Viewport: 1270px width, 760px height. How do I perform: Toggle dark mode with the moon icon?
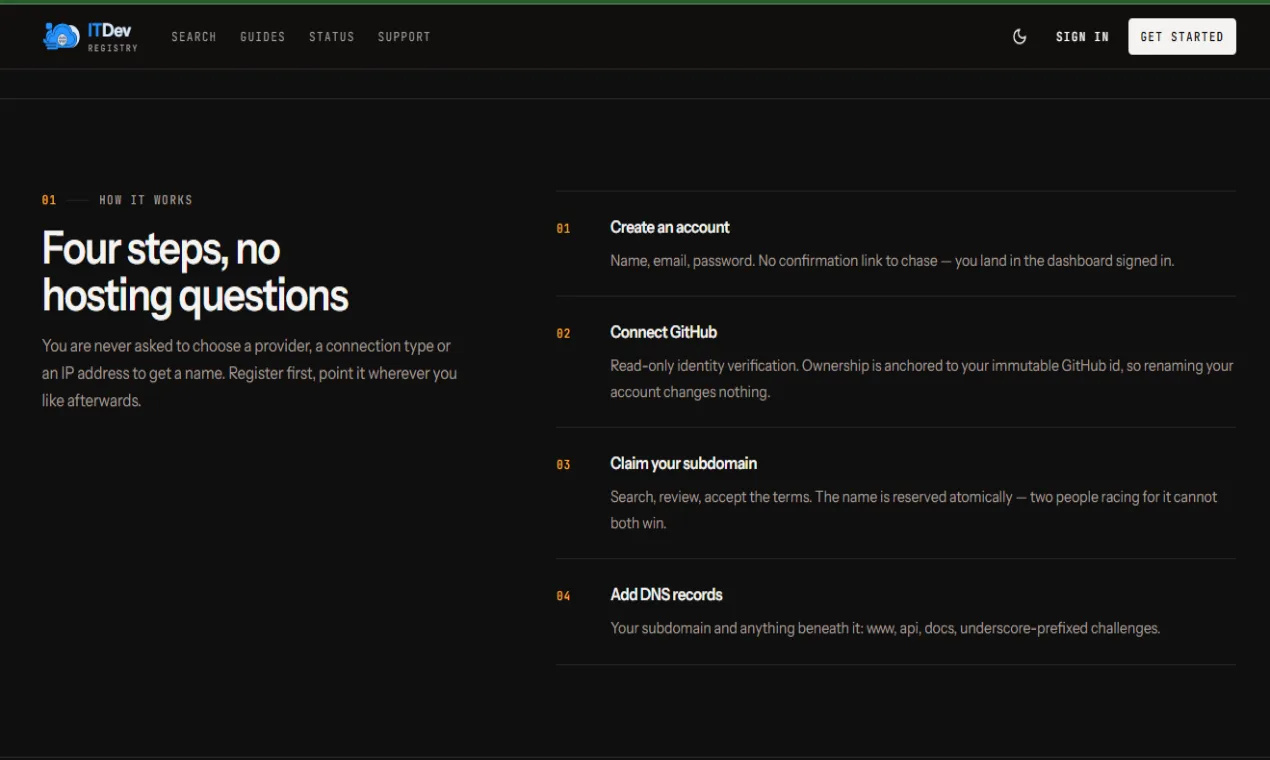pos(1020,37)
